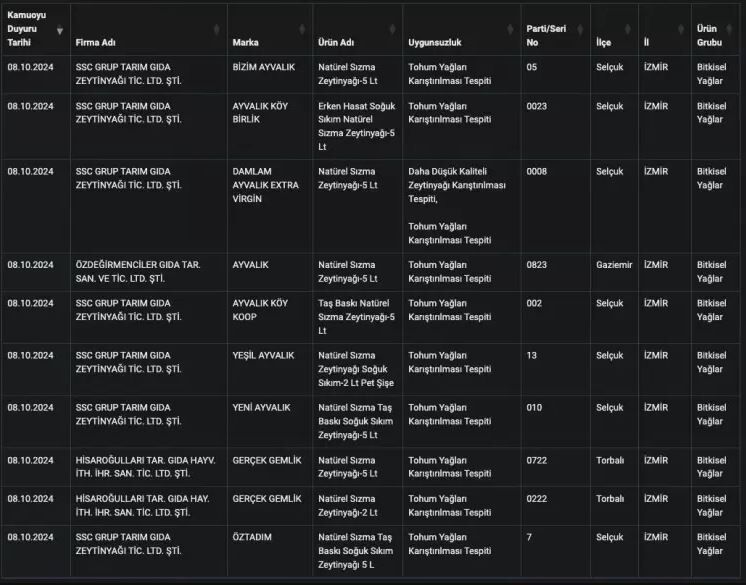This screenshot has height=585, width=746.
Task: Select the Firma Adı header label
Action: tap(98, 43)
